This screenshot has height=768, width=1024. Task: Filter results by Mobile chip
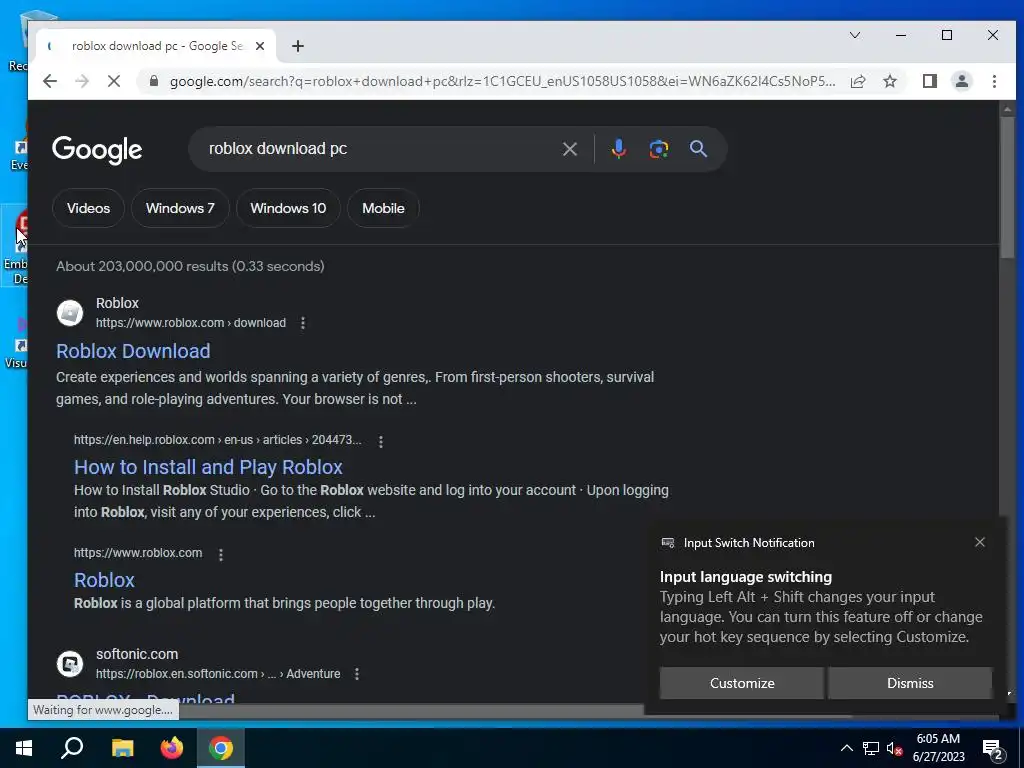tap(383, 208)
